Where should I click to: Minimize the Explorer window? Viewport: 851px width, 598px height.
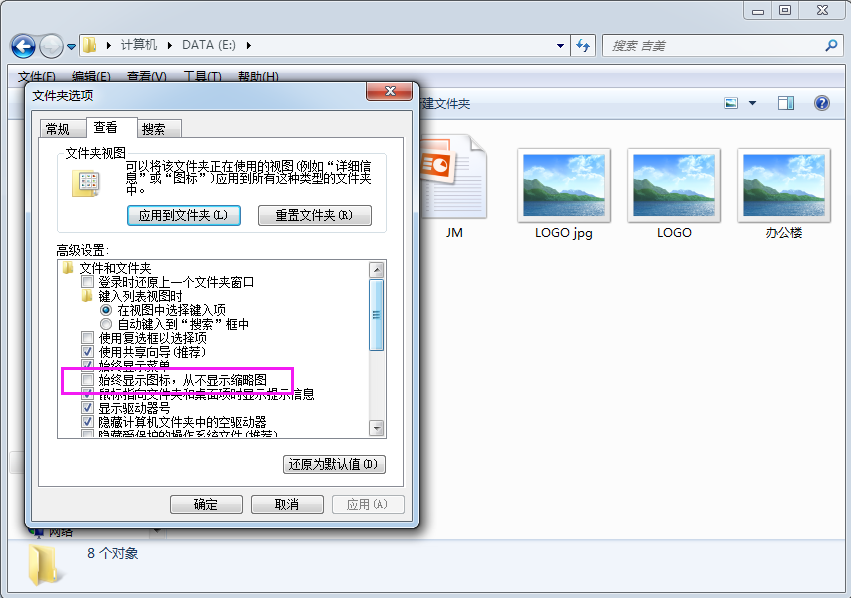(x=758, y=10)
